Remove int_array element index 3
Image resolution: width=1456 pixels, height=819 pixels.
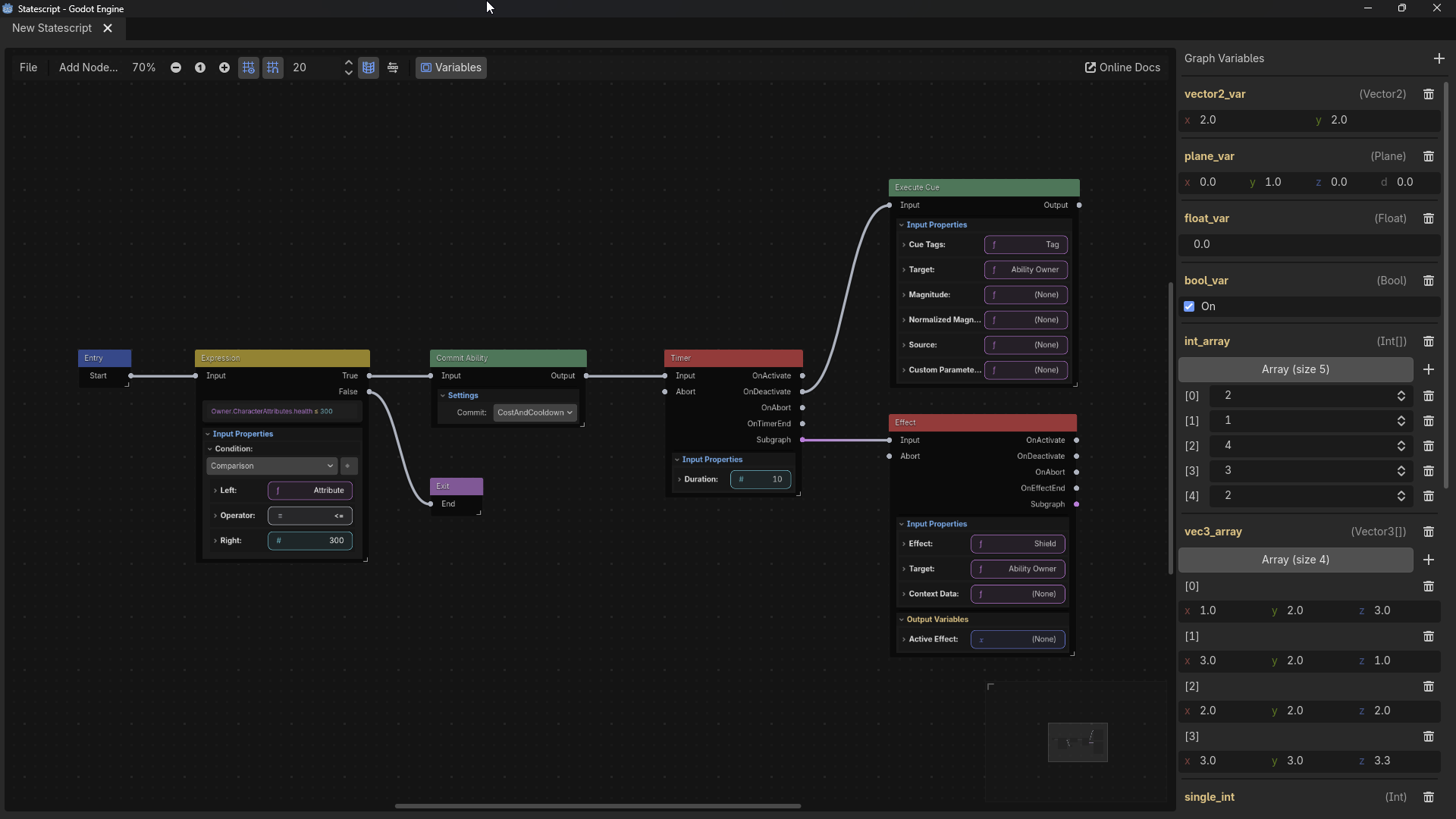(x=1429, y=471)
